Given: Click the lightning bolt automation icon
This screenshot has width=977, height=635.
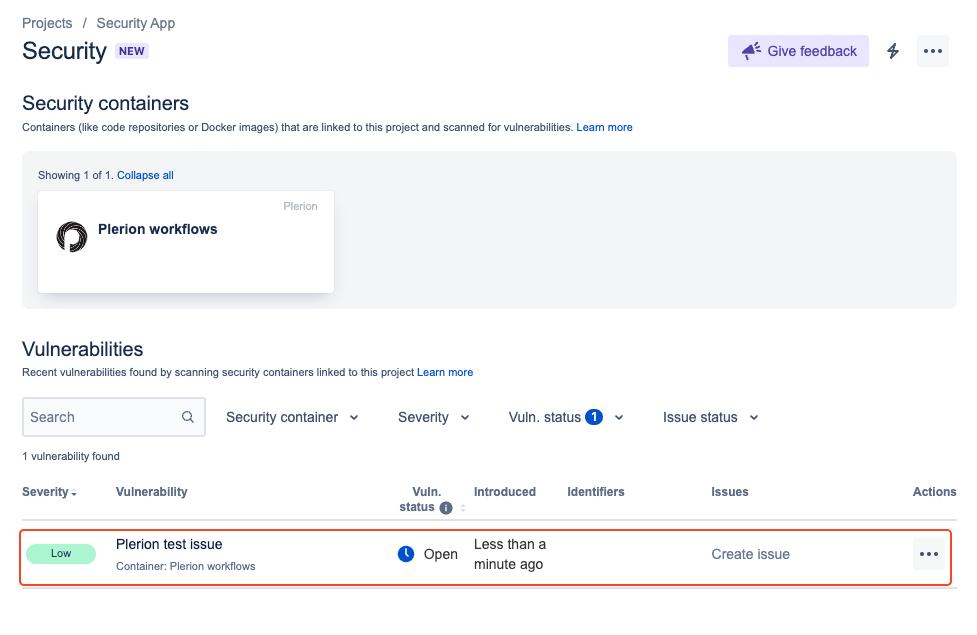Looking at the screenshot, I should 893,51.
